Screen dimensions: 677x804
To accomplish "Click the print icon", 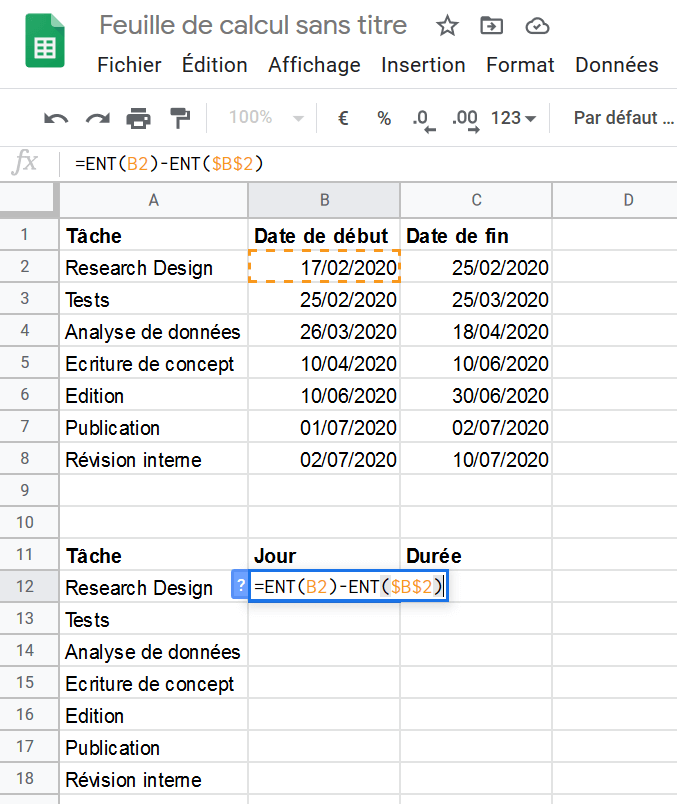I will (x=138, y=118).
